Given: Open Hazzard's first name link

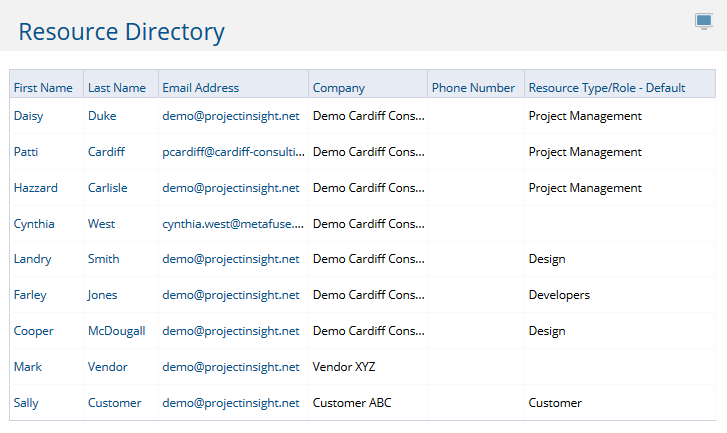Looking at the screenshot, I should tap(36, 188).
